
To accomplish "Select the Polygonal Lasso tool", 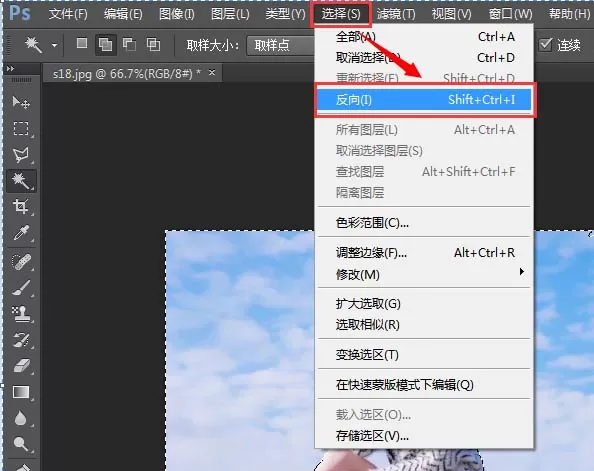I will 21,154.
